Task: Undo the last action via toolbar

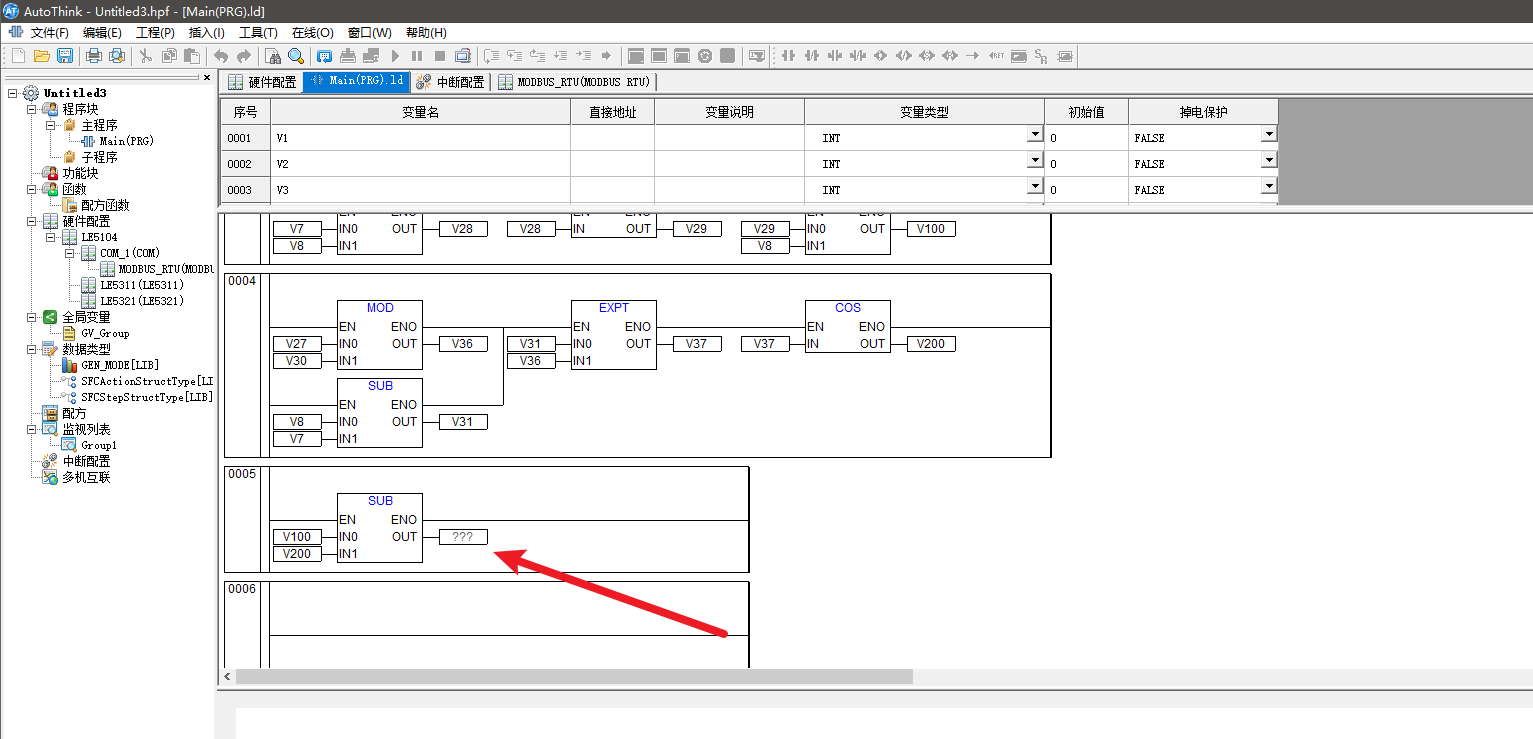Action: (221, 56)
